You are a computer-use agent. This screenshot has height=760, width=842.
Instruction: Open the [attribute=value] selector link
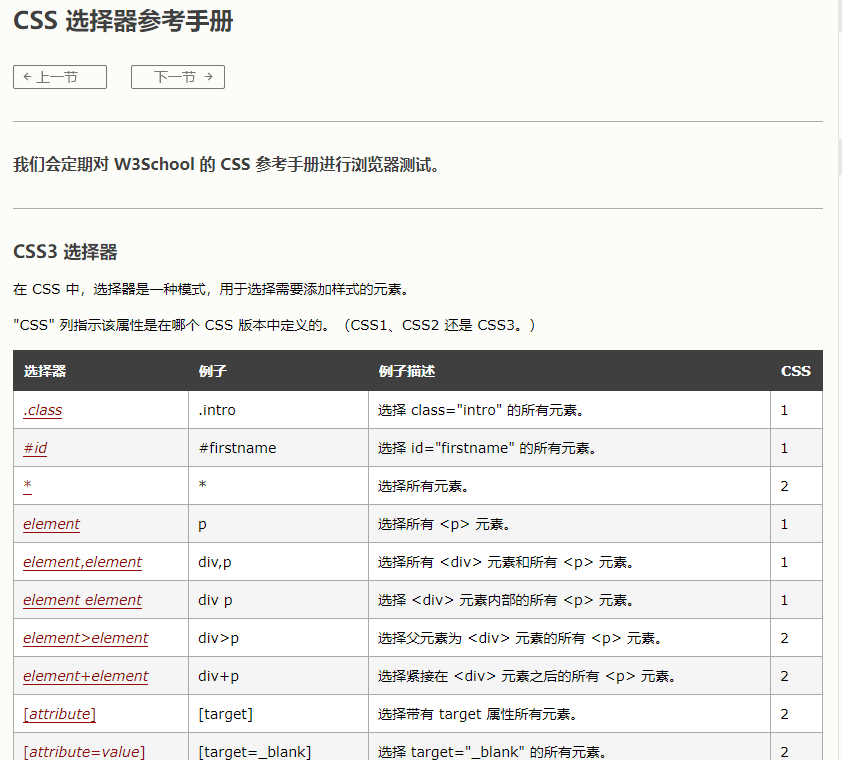click(x=84, y=751)
